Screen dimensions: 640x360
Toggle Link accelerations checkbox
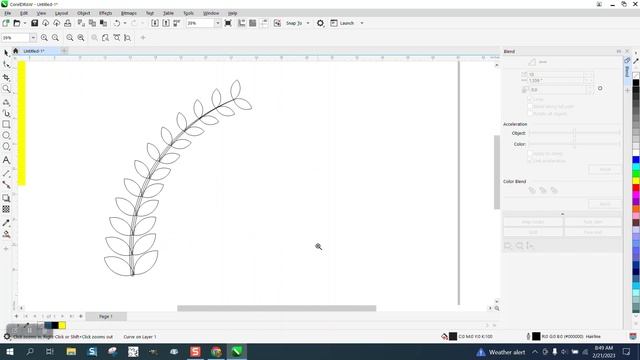[x=530, y=161]
